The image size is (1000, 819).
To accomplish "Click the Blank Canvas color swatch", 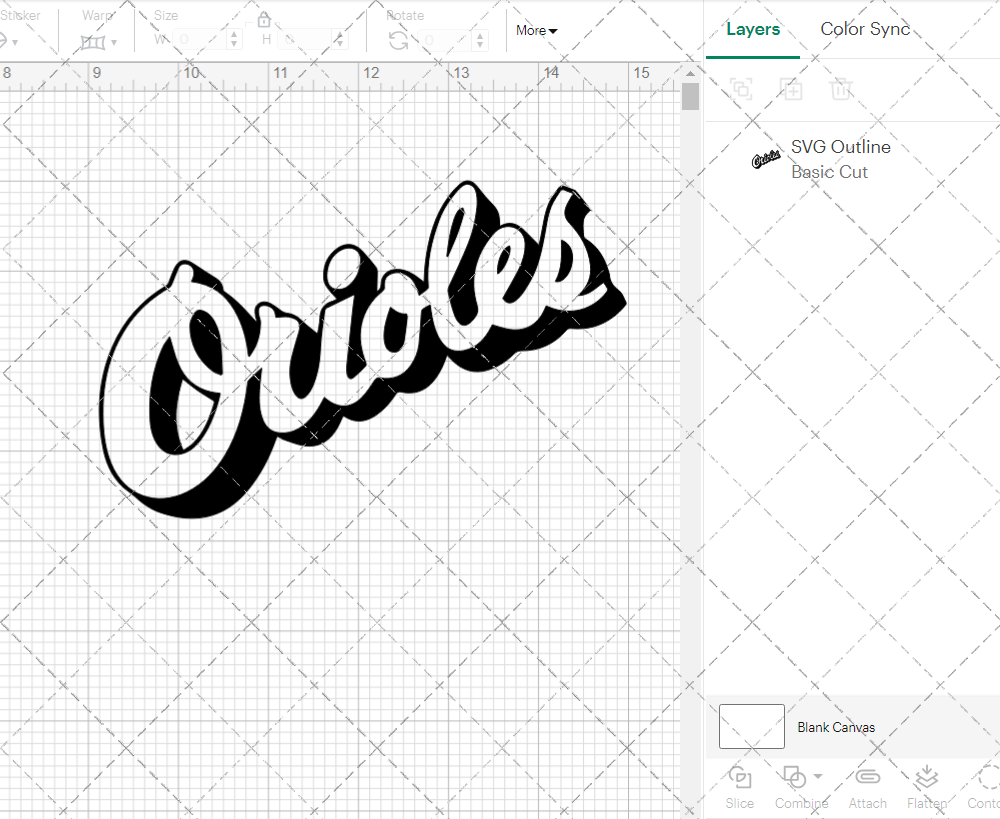I will [x=750, y=727].
